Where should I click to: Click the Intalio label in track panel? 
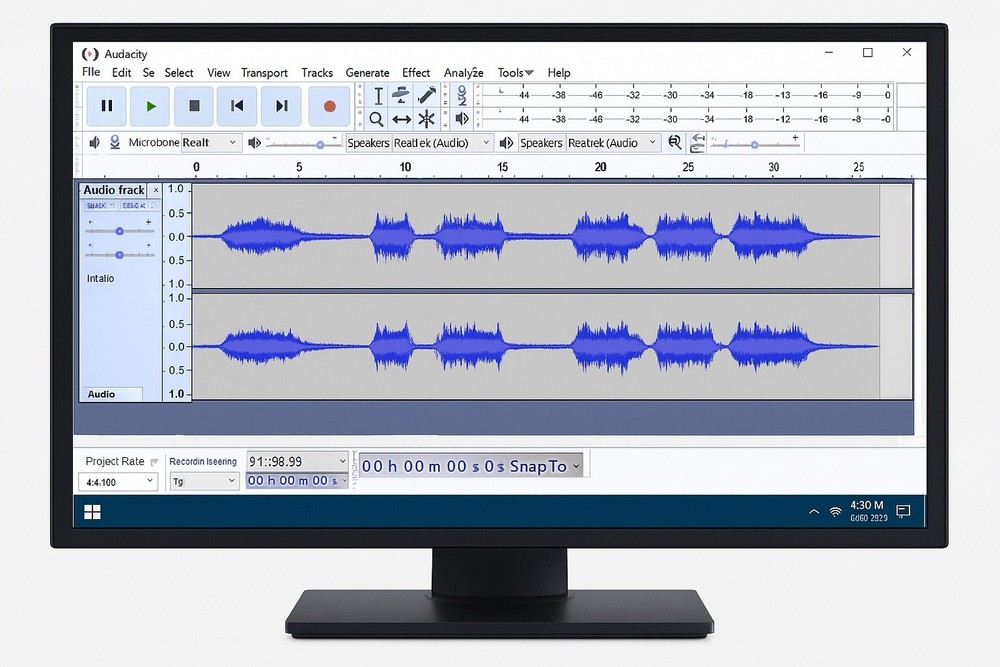click(x=100, y=279)
